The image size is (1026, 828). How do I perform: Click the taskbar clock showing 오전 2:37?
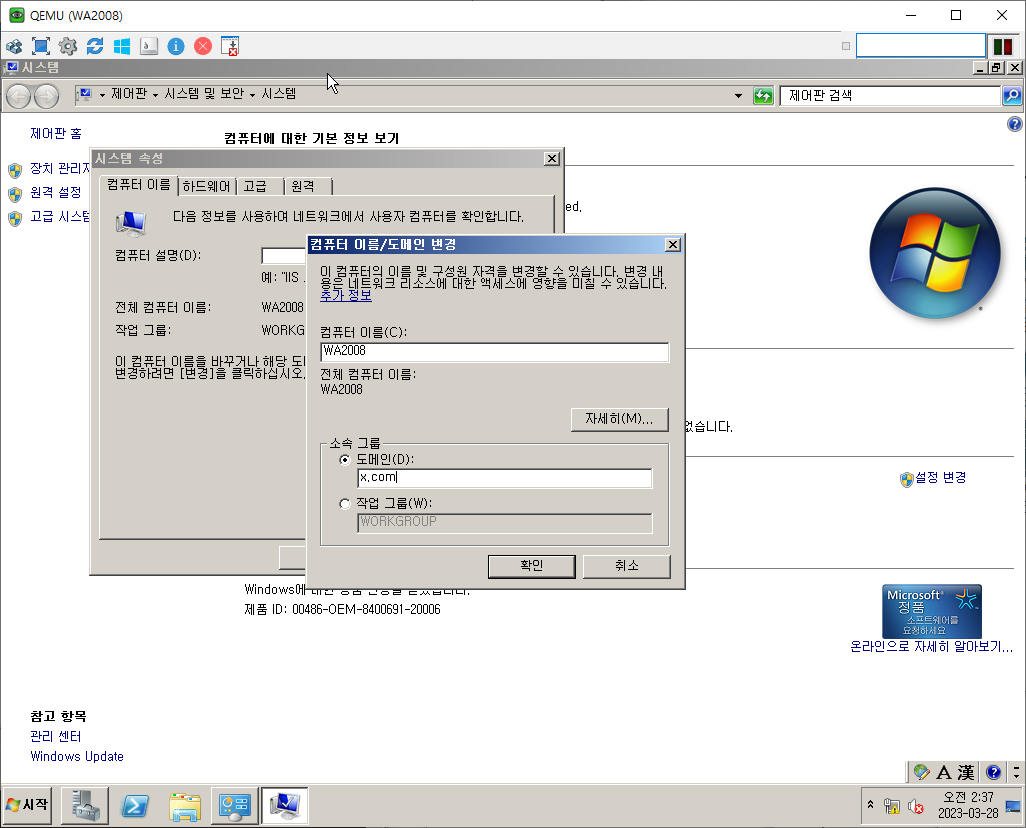pyautogui.click(x=968, y=805)
